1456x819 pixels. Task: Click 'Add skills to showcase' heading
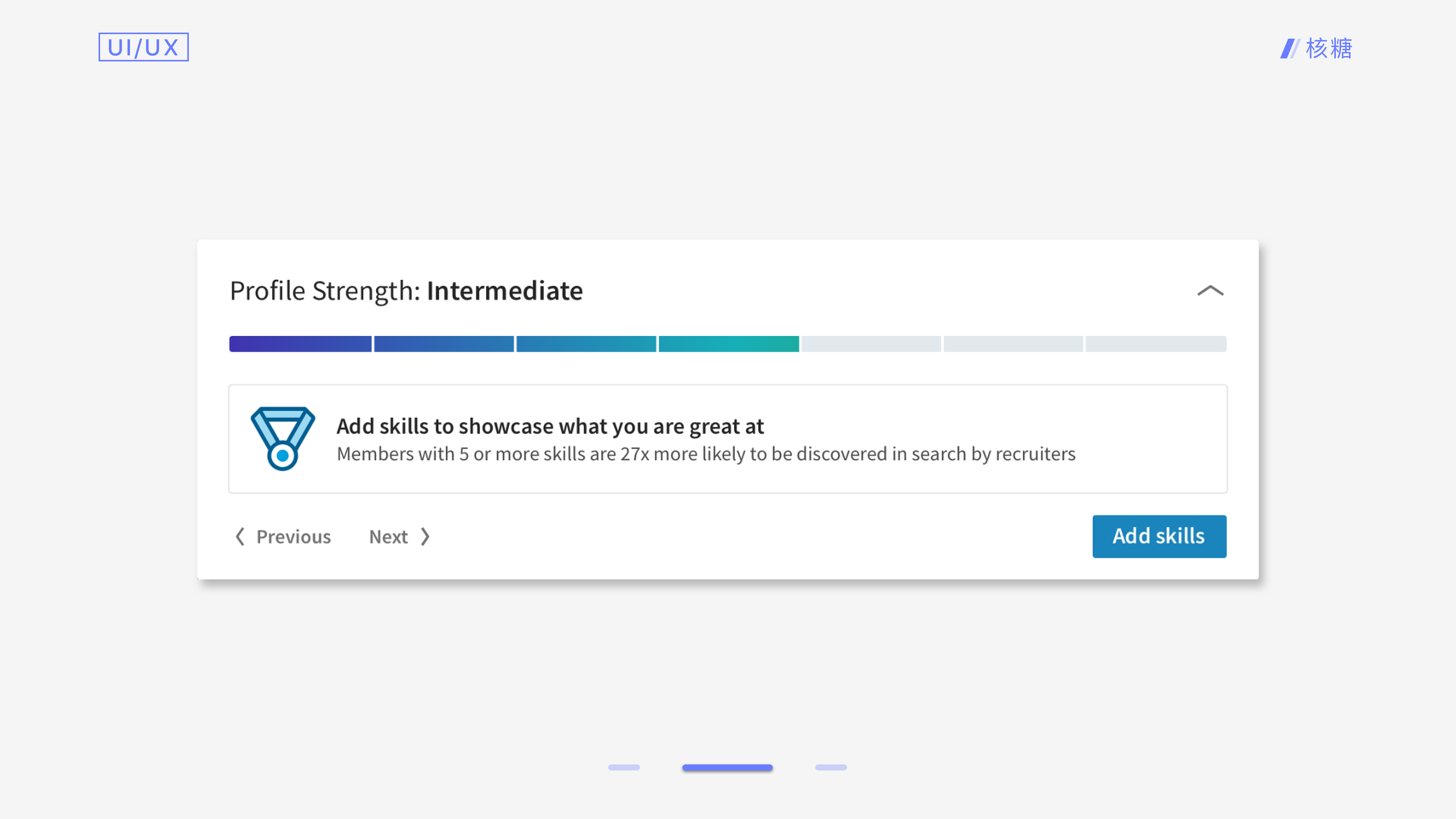(x=550, y=426)
